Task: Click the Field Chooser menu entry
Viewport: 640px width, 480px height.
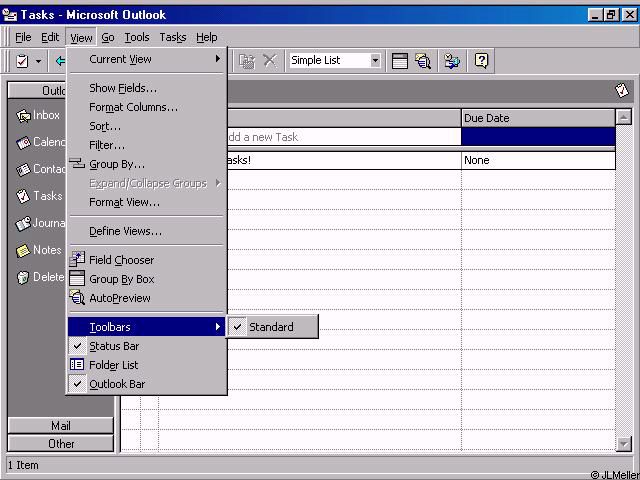Action: pos(121,260)
